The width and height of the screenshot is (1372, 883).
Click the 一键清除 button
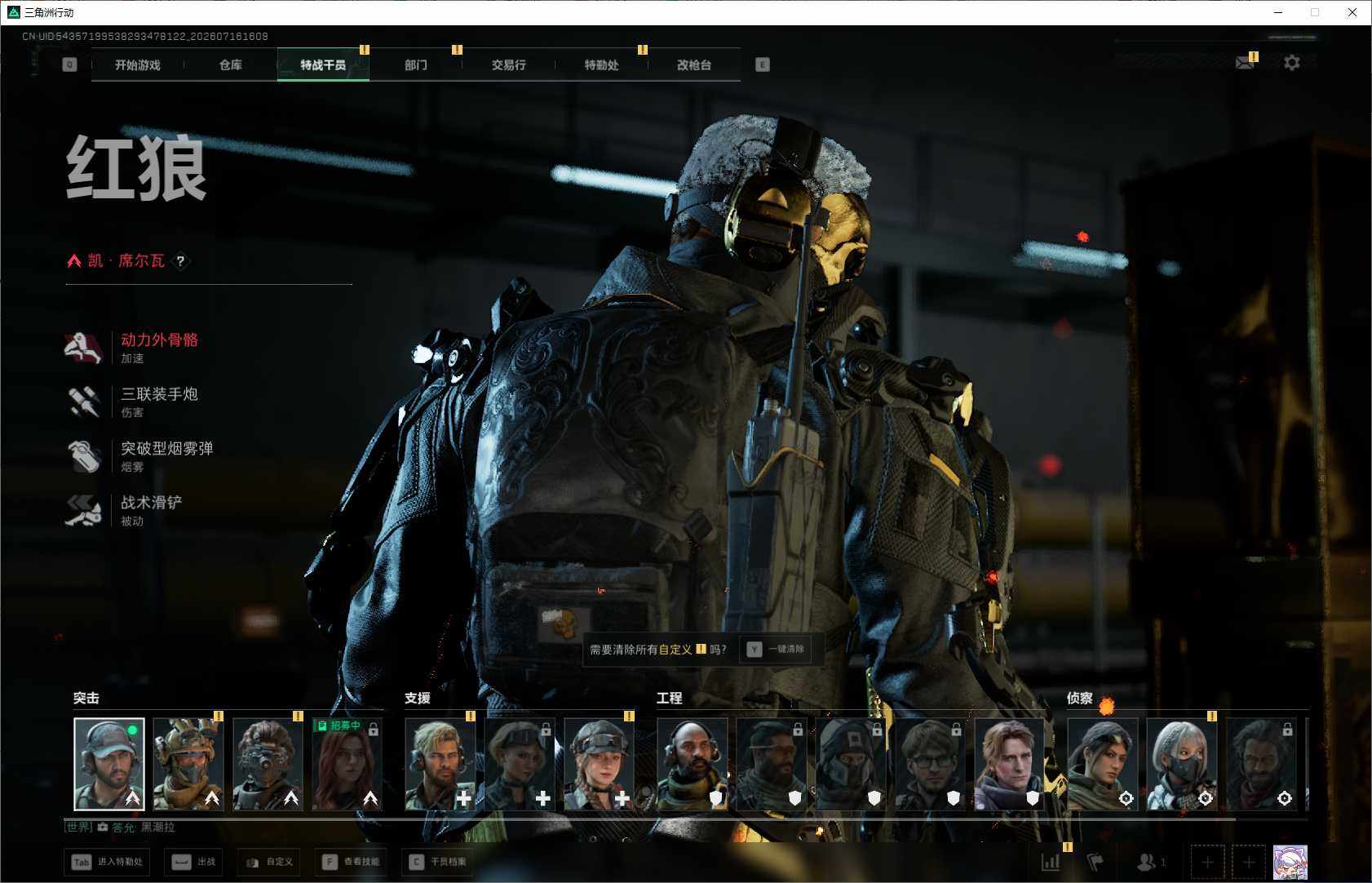(x=777, y=649)
